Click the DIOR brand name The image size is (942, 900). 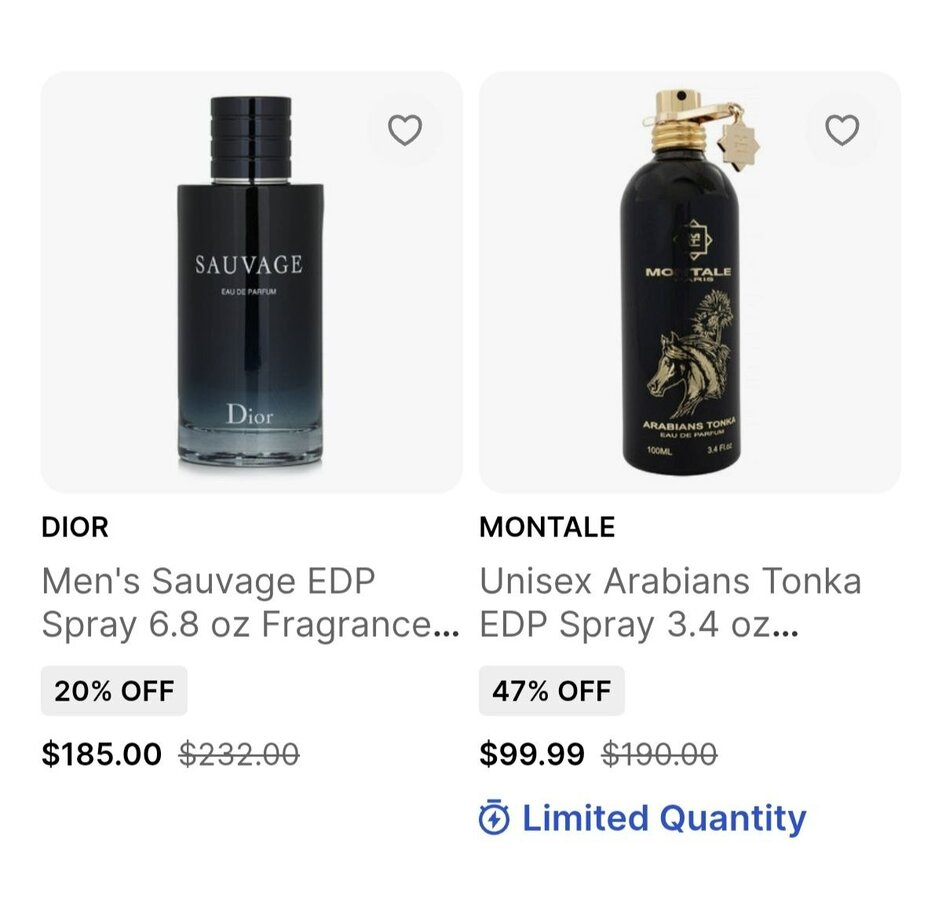[75, 527]
